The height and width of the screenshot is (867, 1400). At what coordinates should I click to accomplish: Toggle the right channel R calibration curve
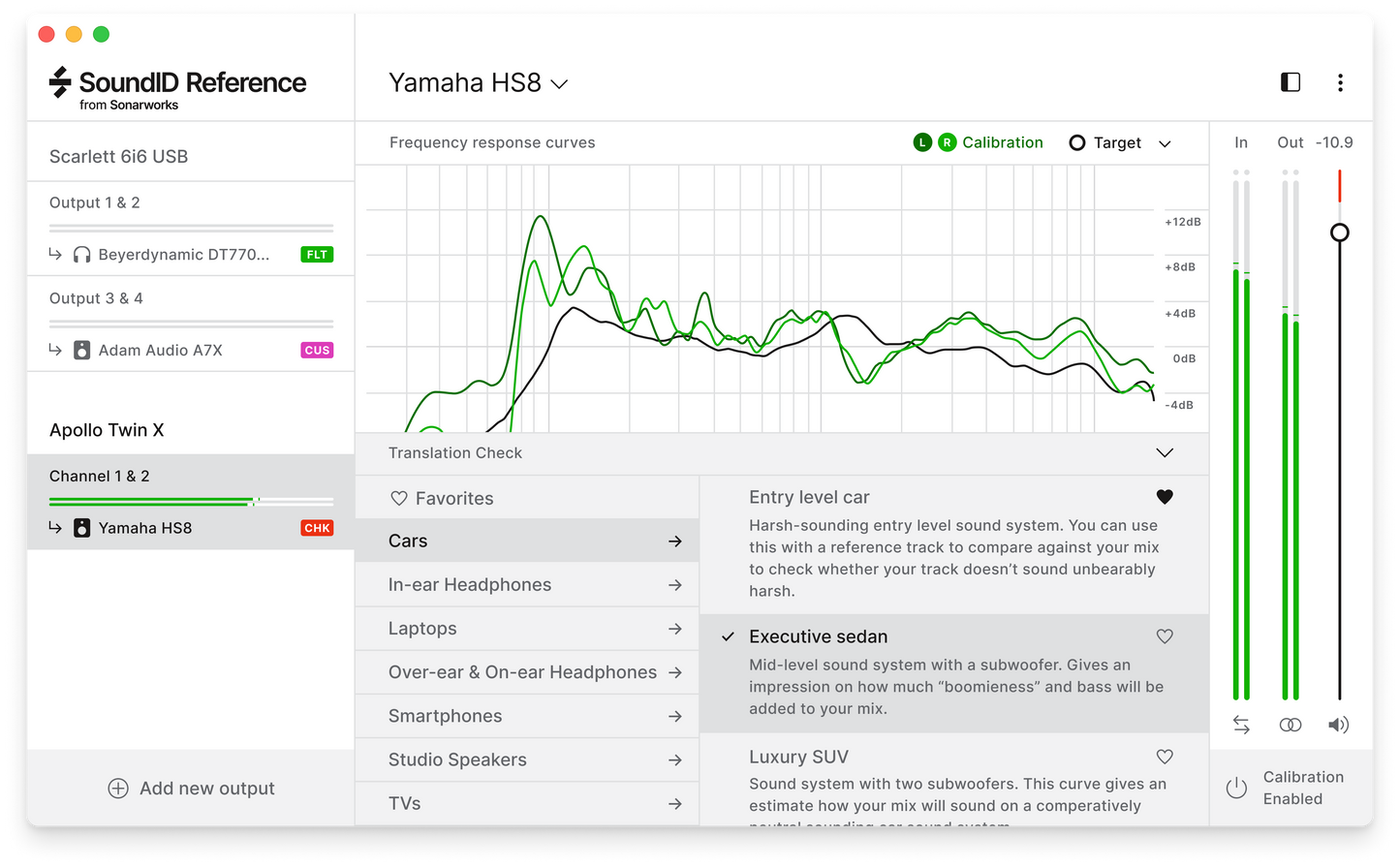(x=947, y=142)
